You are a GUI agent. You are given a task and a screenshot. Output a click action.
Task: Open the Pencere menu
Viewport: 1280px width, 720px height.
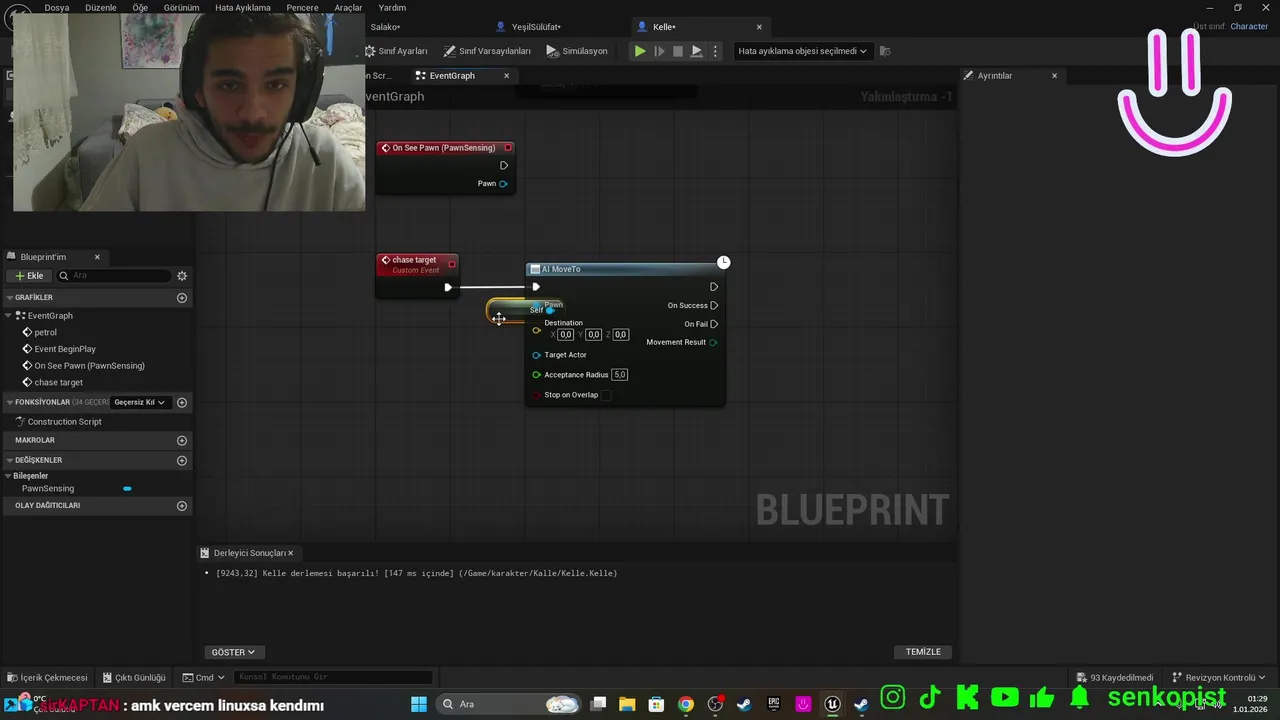click(302, 7)
